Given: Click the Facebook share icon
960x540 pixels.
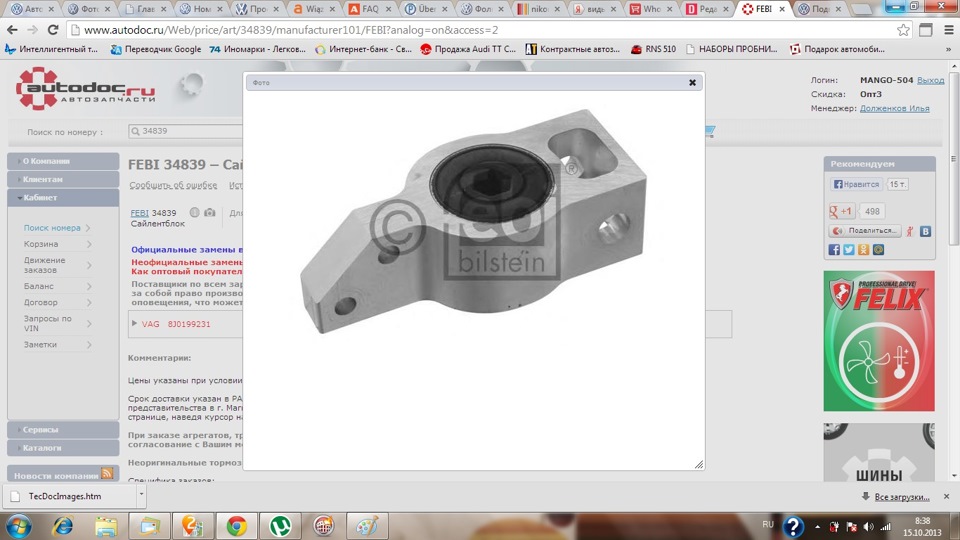Looking at the screenshot, I should pyautogui.click(x=834, y=249).
